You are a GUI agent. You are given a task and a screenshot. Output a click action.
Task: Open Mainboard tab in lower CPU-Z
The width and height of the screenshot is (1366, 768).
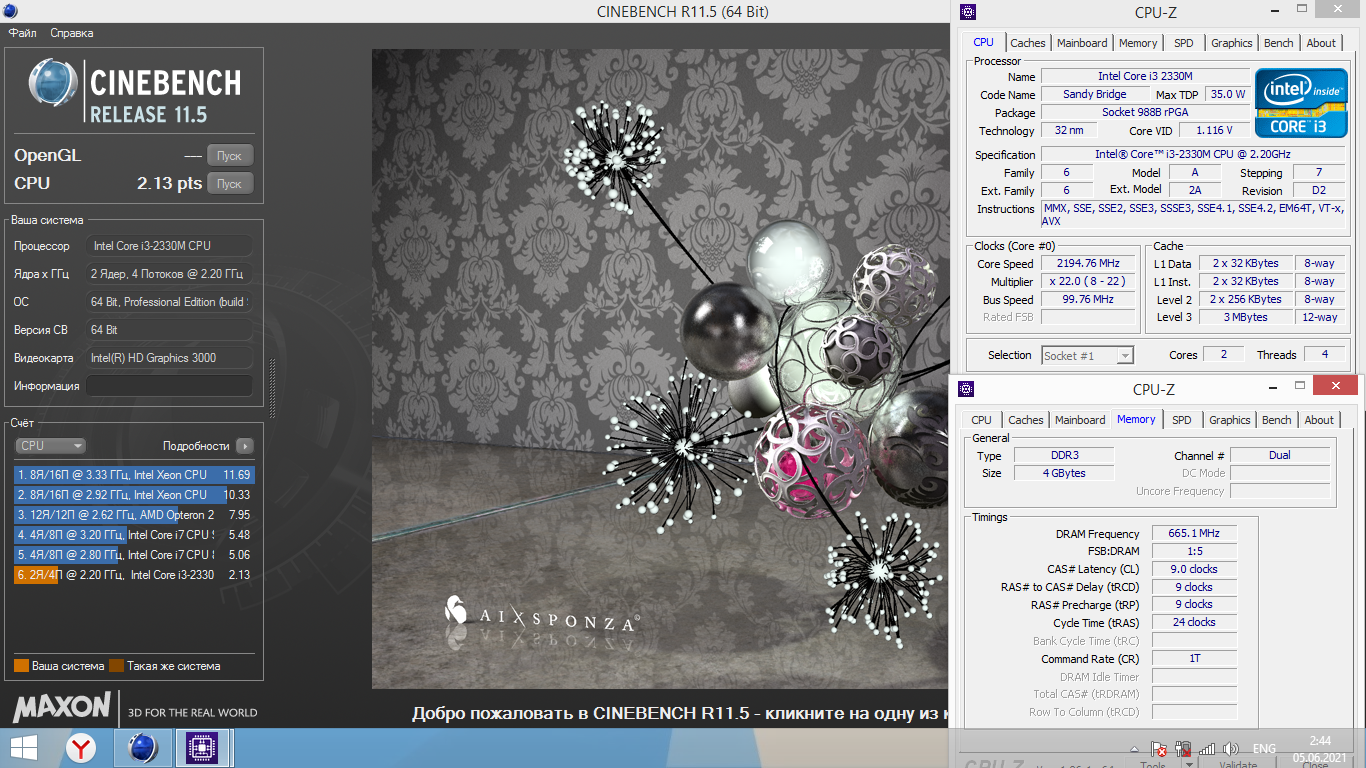click(x=1080, y=420)
